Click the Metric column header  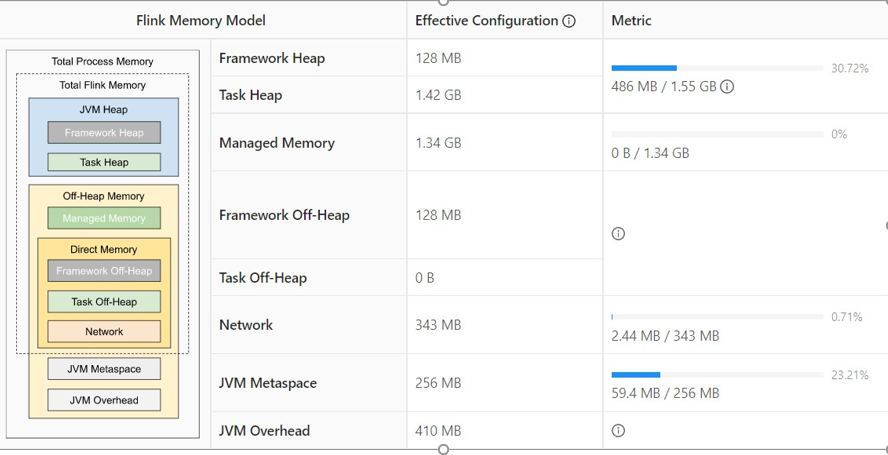[631, 21]
